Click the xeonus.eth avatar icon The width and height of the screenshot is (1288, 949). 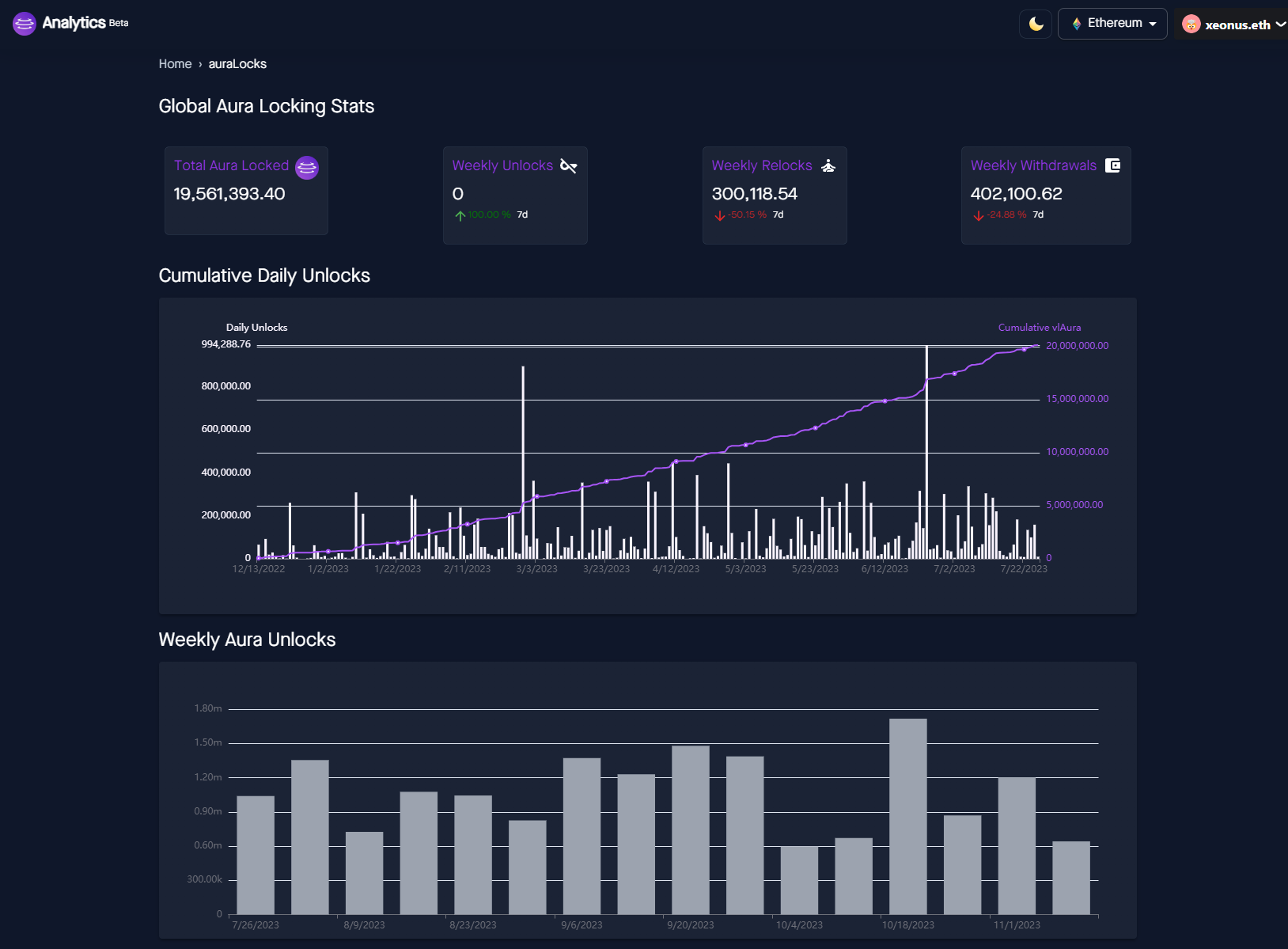(1191, 25)
